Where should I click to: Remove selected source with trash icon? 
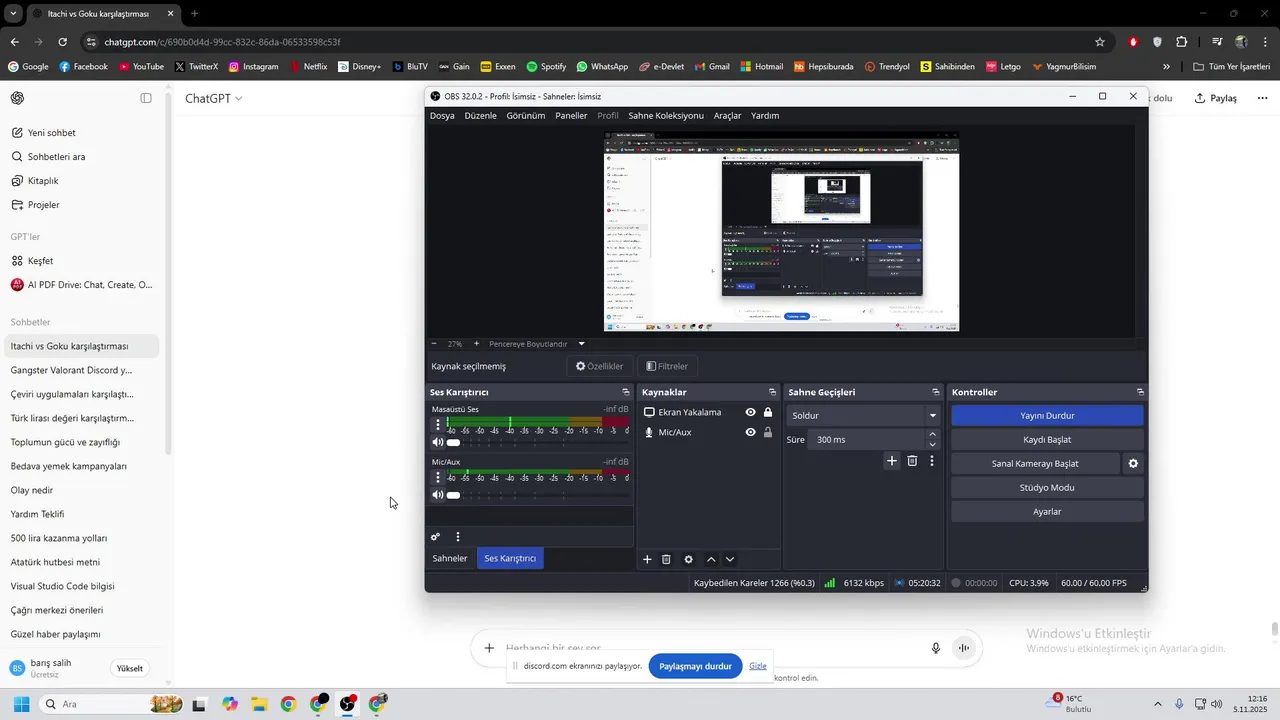(x=666, y=559)
